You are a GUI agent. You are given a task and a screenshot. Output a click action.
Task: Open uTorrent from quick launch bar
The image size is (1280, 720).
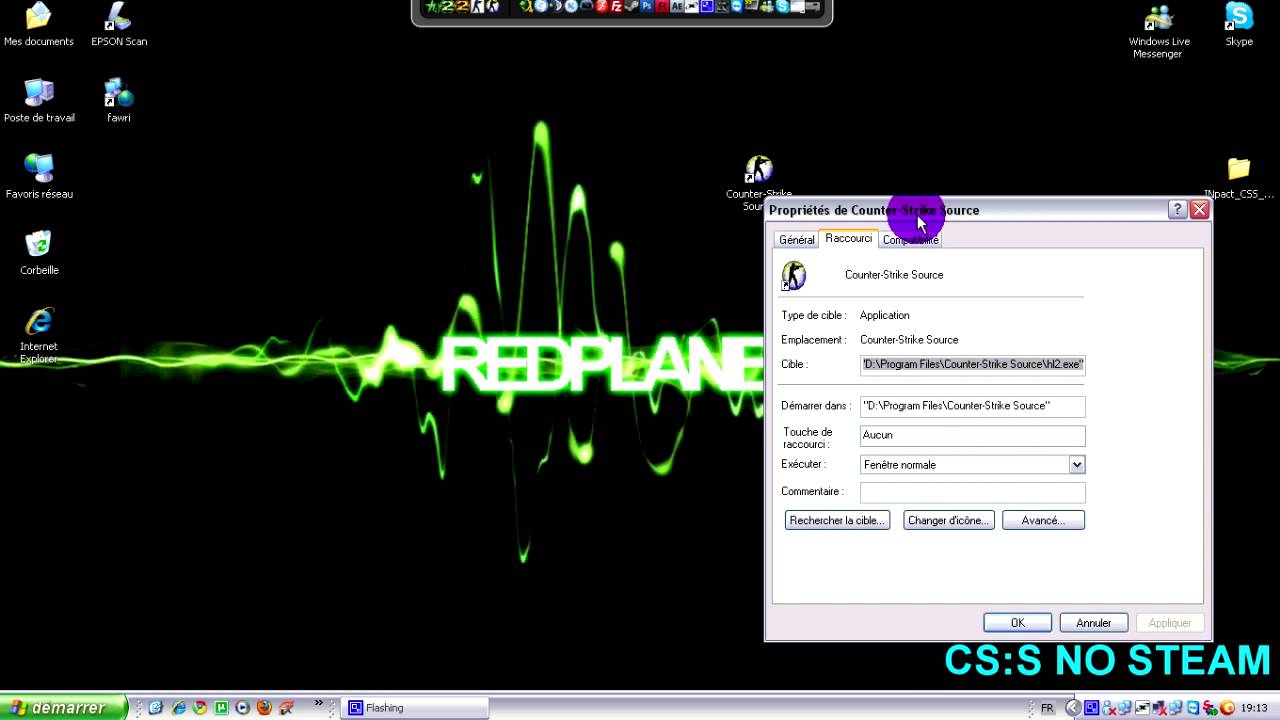click(221, 708)
